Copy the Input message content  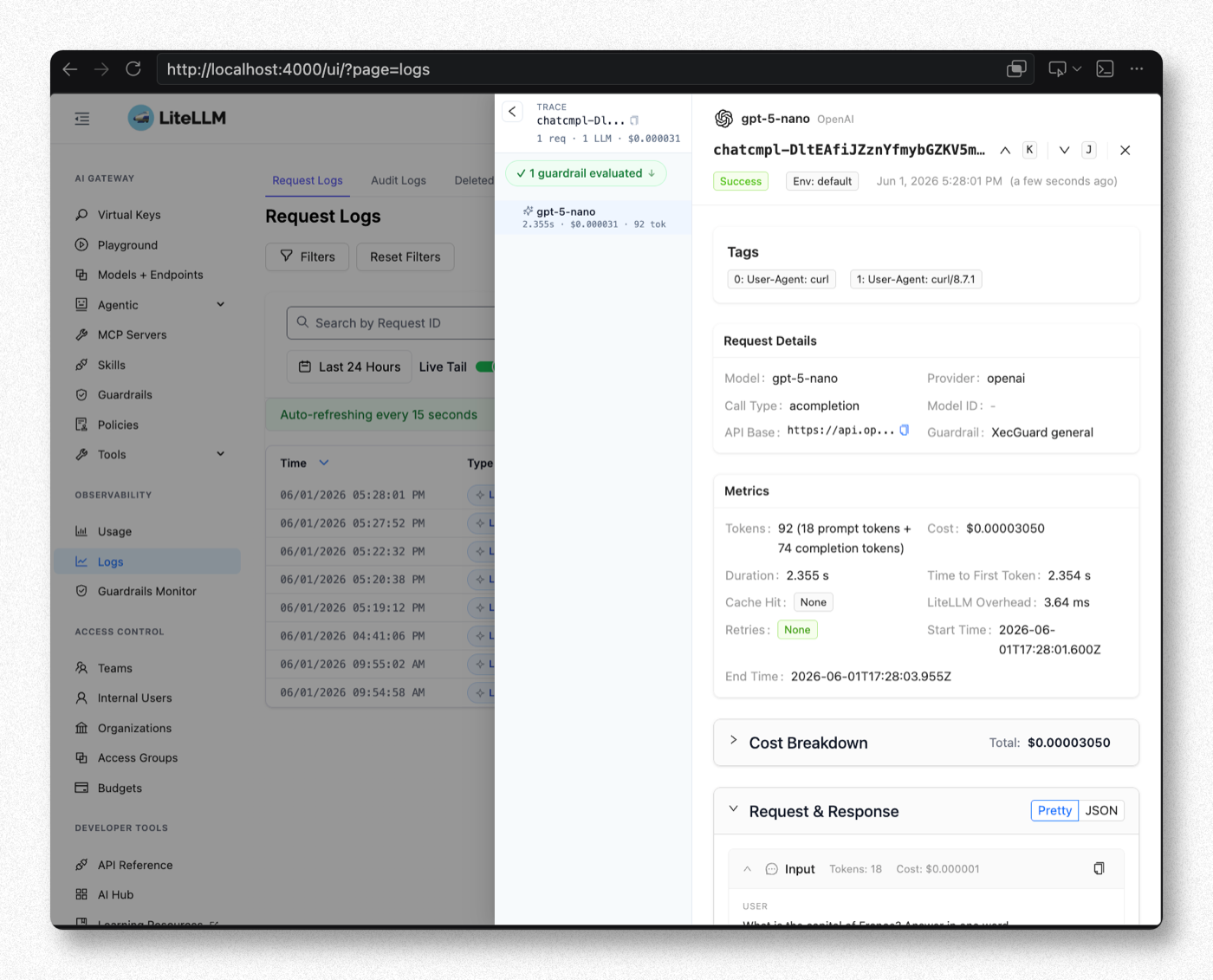coord(1099,868)
